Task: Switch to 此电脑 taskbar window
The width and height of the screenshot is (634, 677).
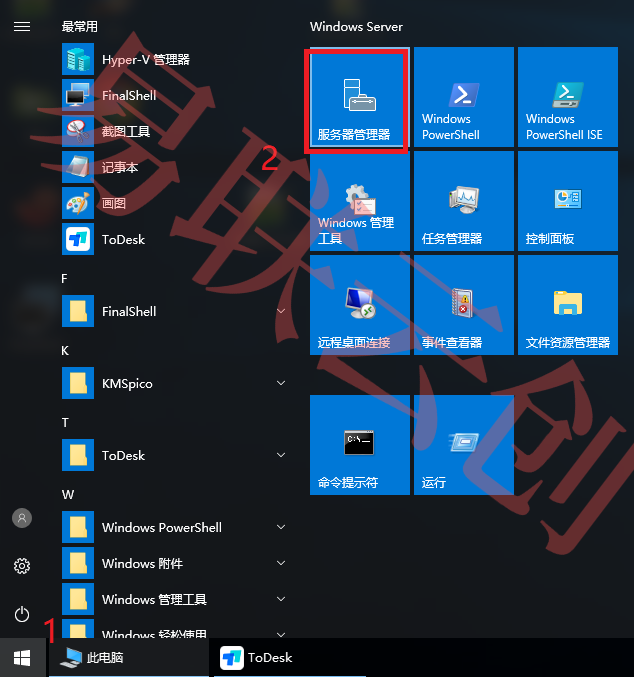Action: coord(129,658)
